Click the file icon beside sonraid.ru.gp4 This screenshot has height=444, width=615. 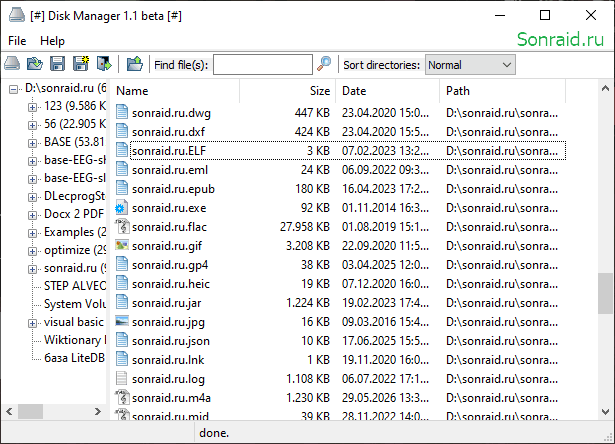(x=122, y=265)
